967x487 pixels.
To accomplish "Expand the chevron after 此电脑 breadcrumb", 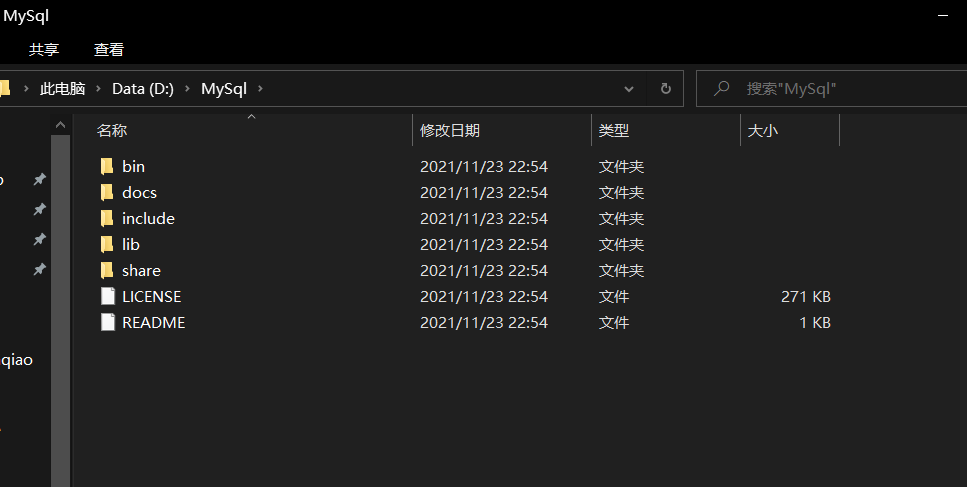I will (98, 89).
